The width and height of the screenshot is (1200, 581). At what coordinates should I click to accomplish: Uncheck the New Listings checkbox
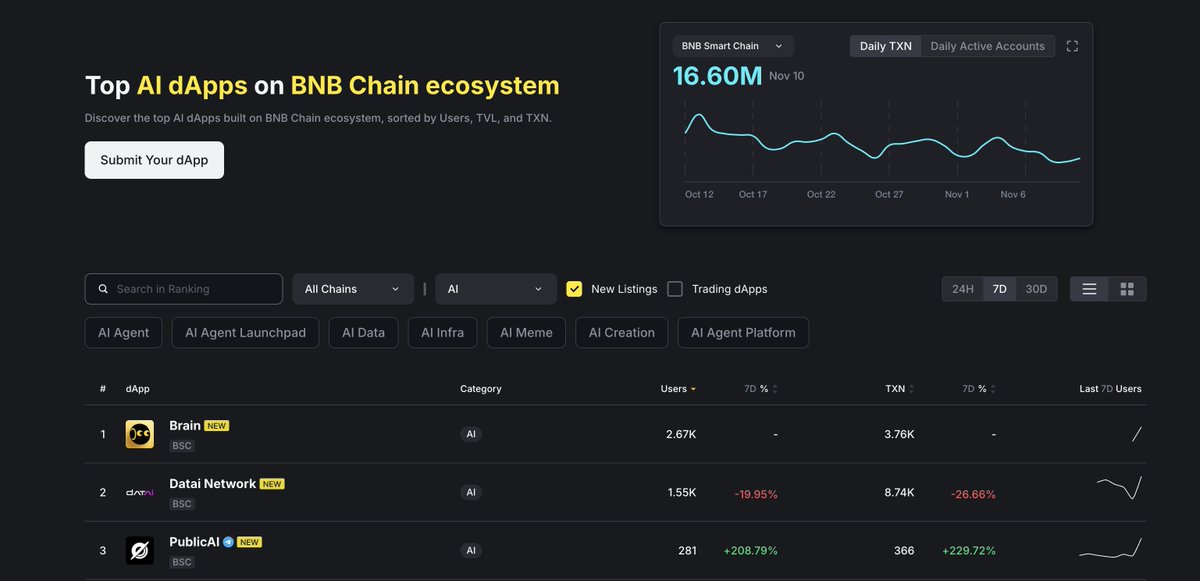pos(574,288)
